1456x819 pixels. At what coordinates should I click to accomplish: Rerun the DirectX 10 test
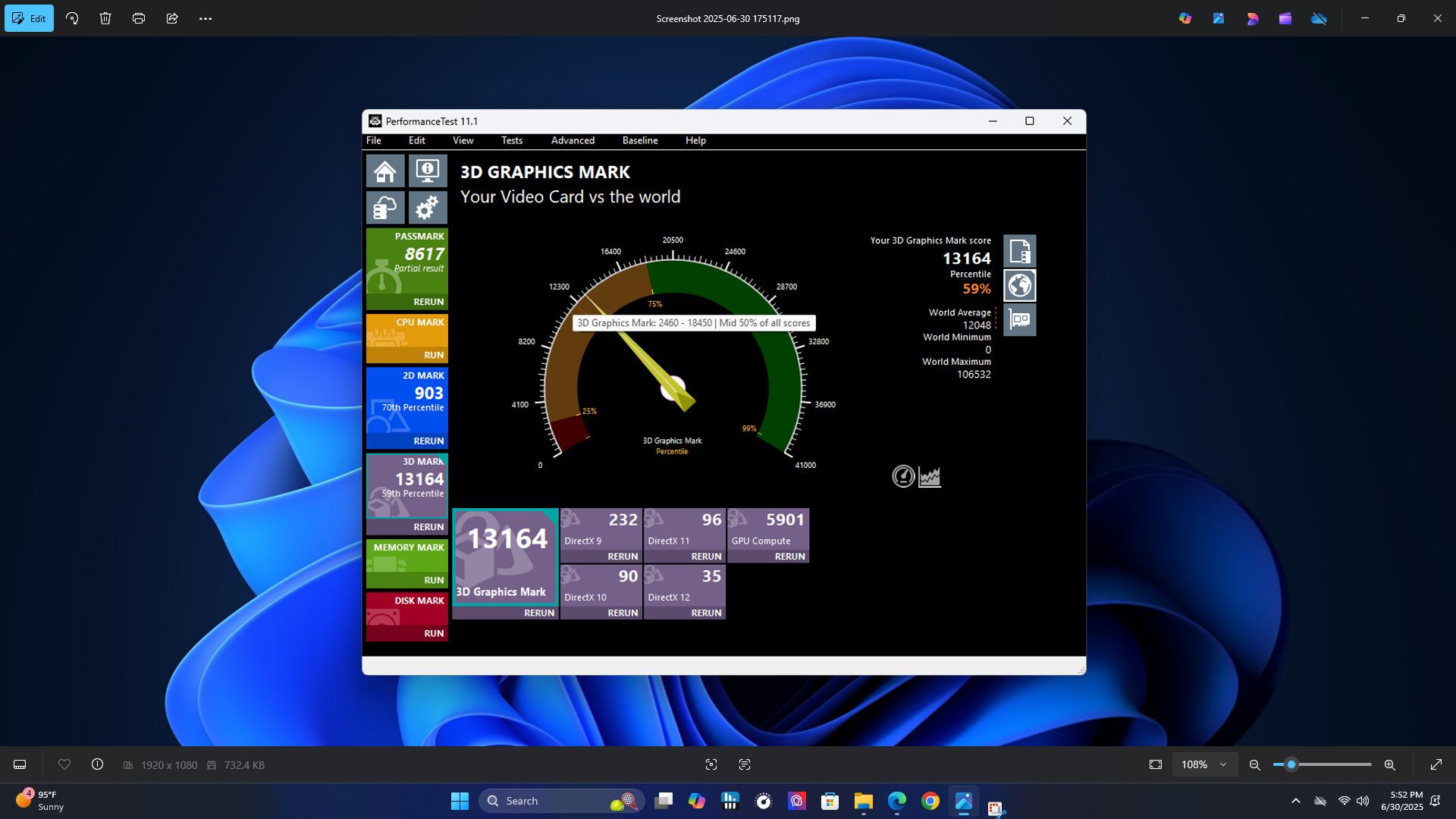coord(623,613)
